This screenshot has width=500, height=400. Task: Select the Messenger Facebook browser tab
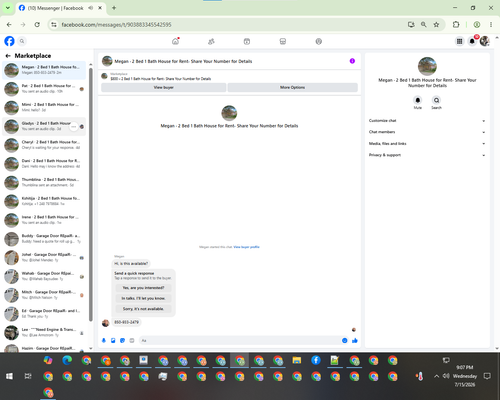[61, 8]
